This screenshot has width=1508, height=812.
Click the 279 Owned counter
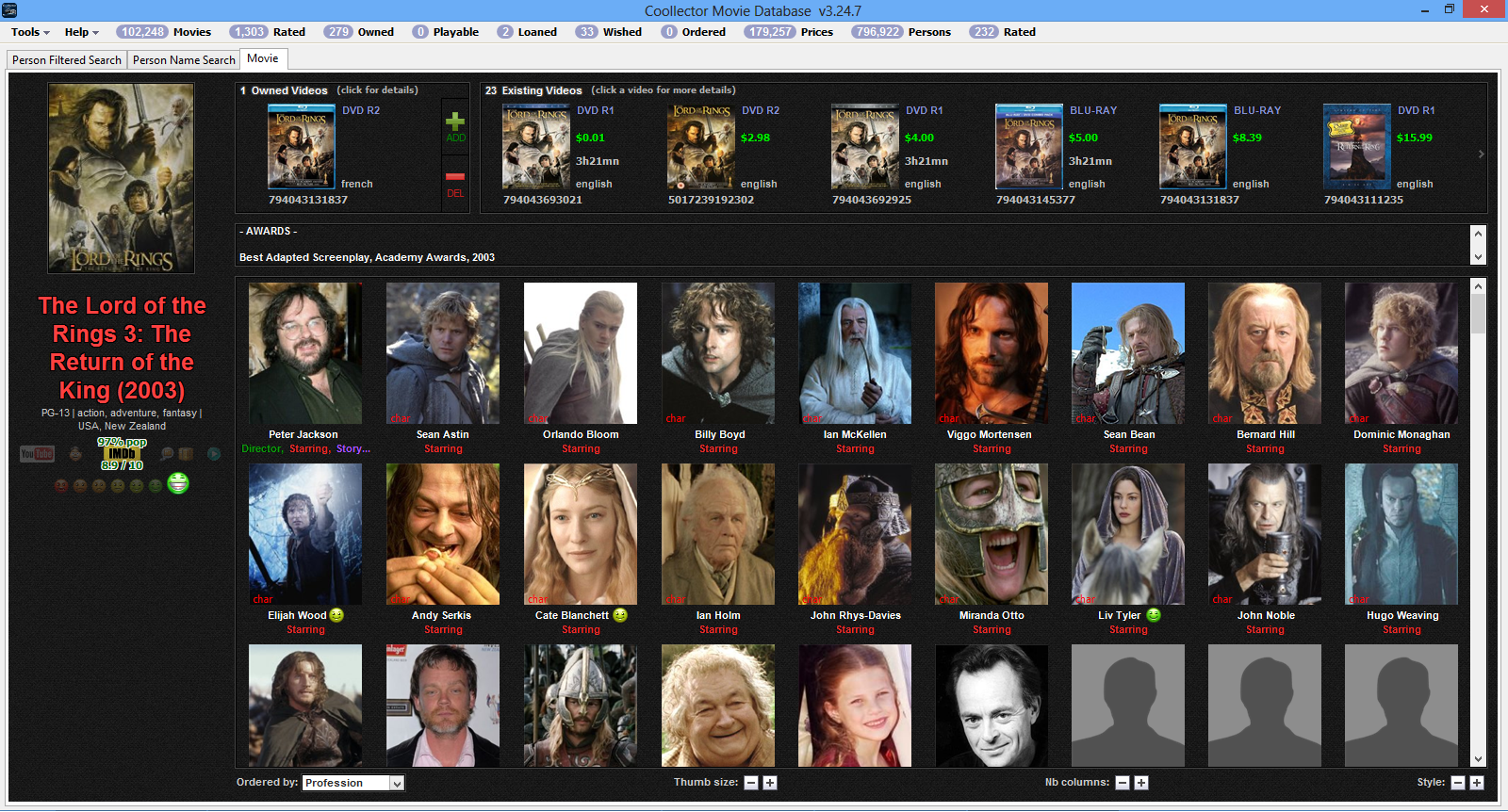pyautogui.click(x=359, y=32)
